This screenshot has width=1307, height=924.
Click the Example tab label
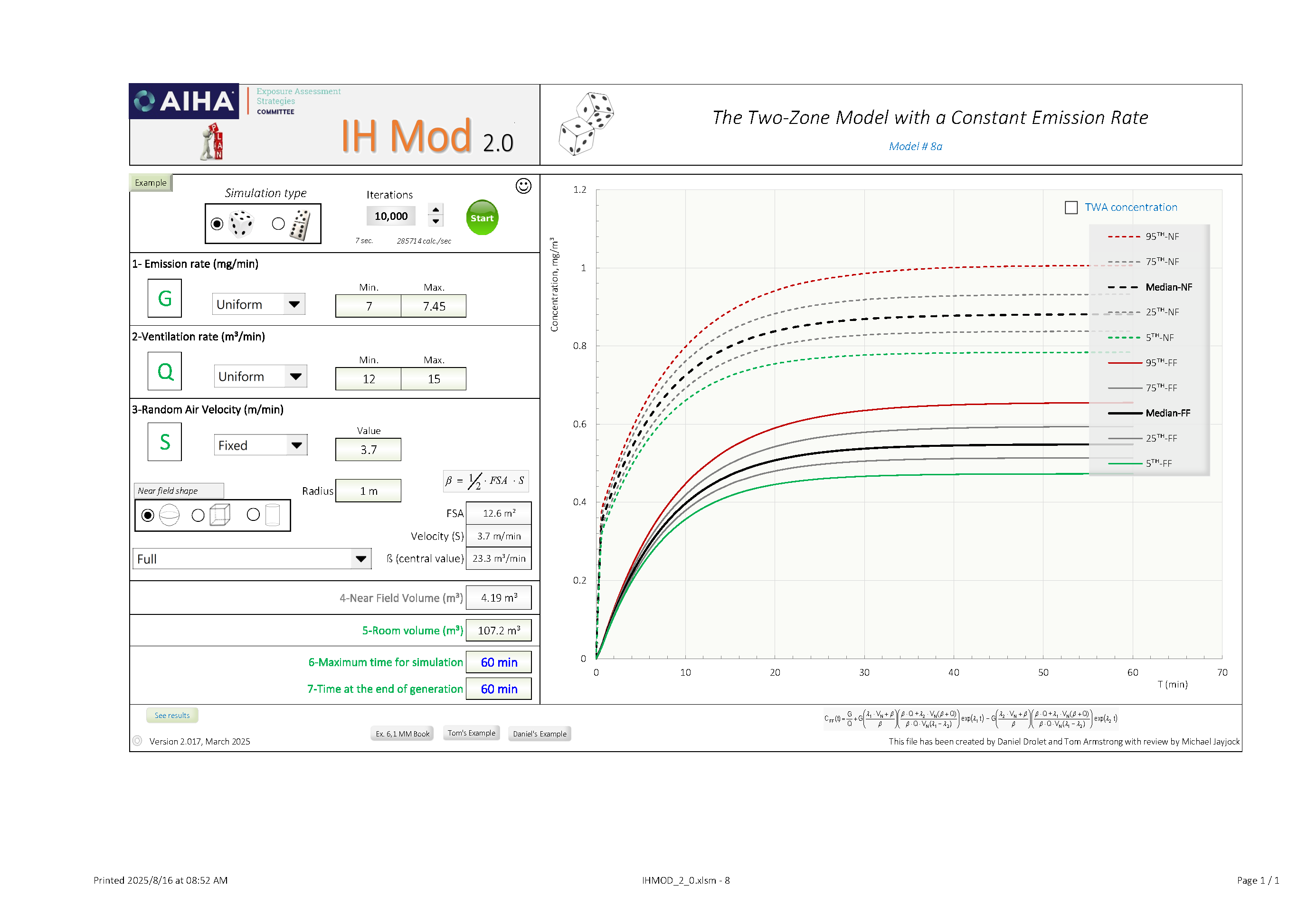click(x=150, y=183)
